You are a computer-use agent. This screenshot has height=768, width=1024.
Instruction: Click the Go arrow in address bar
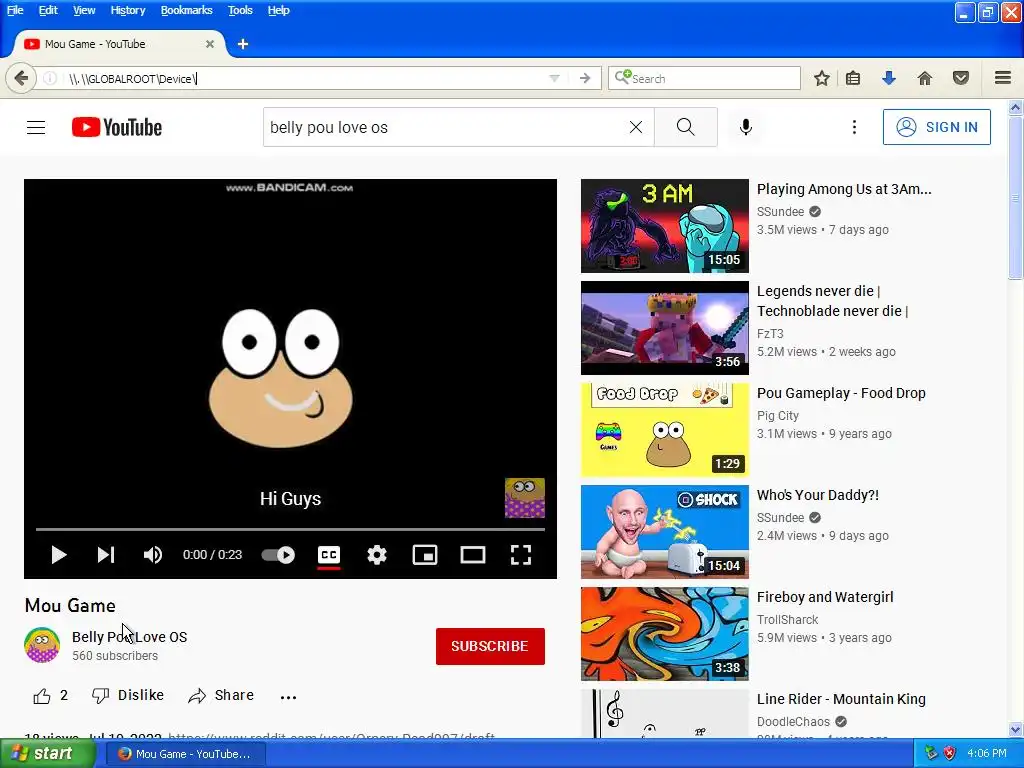tap(585, 78)
